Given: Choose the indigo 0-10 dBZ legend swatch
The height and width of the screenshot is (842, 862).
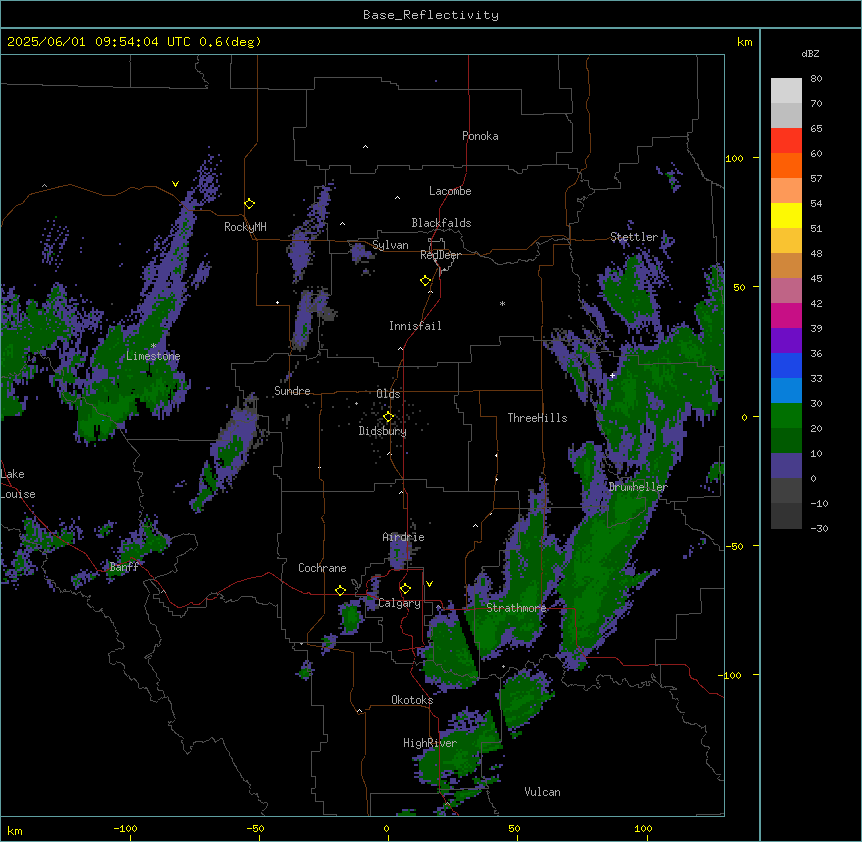Looking at the screenshot, I should pyautogui.click(x=786, y=466).
